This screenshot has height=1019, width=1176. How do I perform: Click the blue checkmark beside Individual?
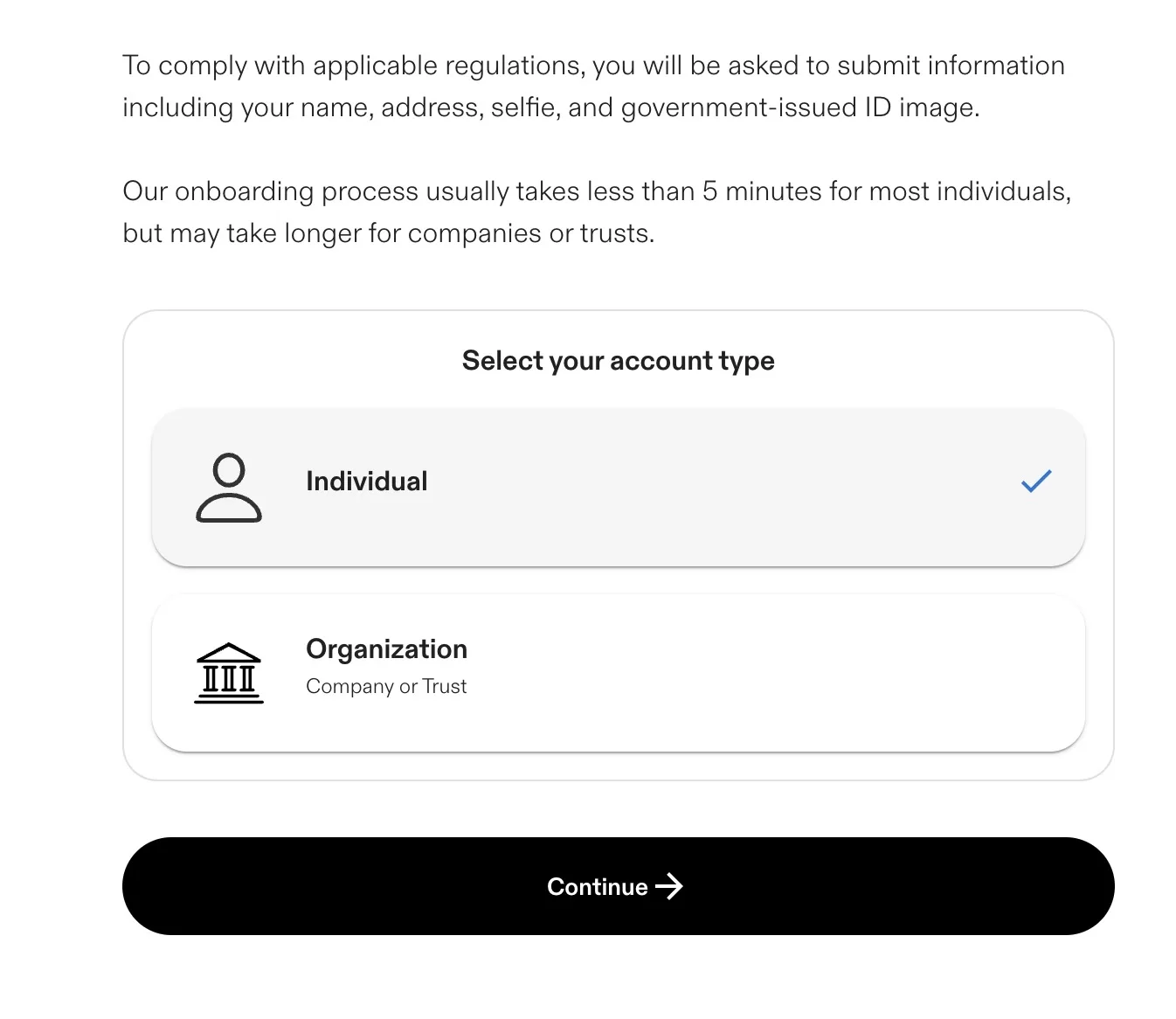tap(1036, 481)
